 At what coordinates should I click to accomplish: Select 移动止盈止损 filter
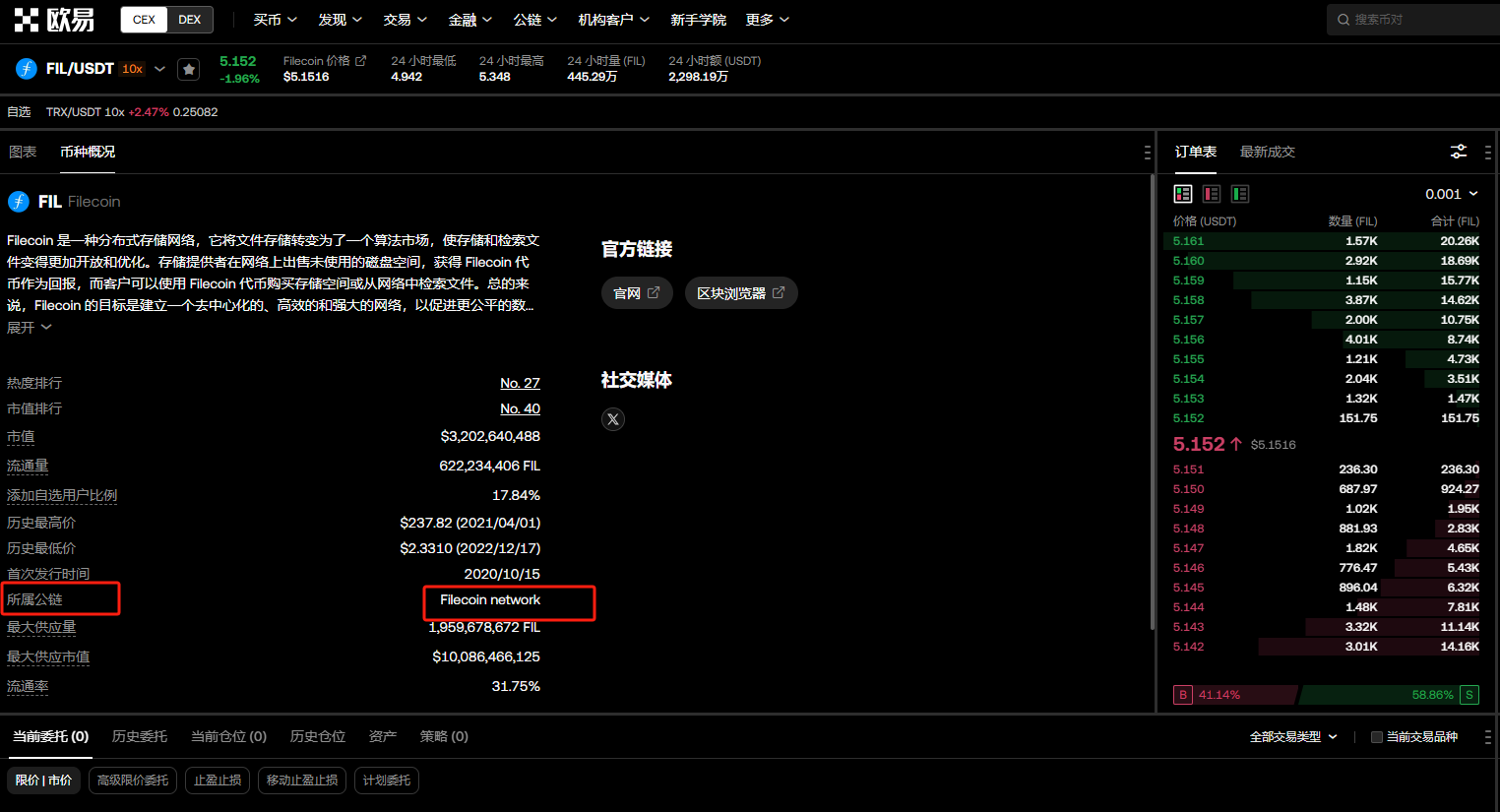pos(302,781)
